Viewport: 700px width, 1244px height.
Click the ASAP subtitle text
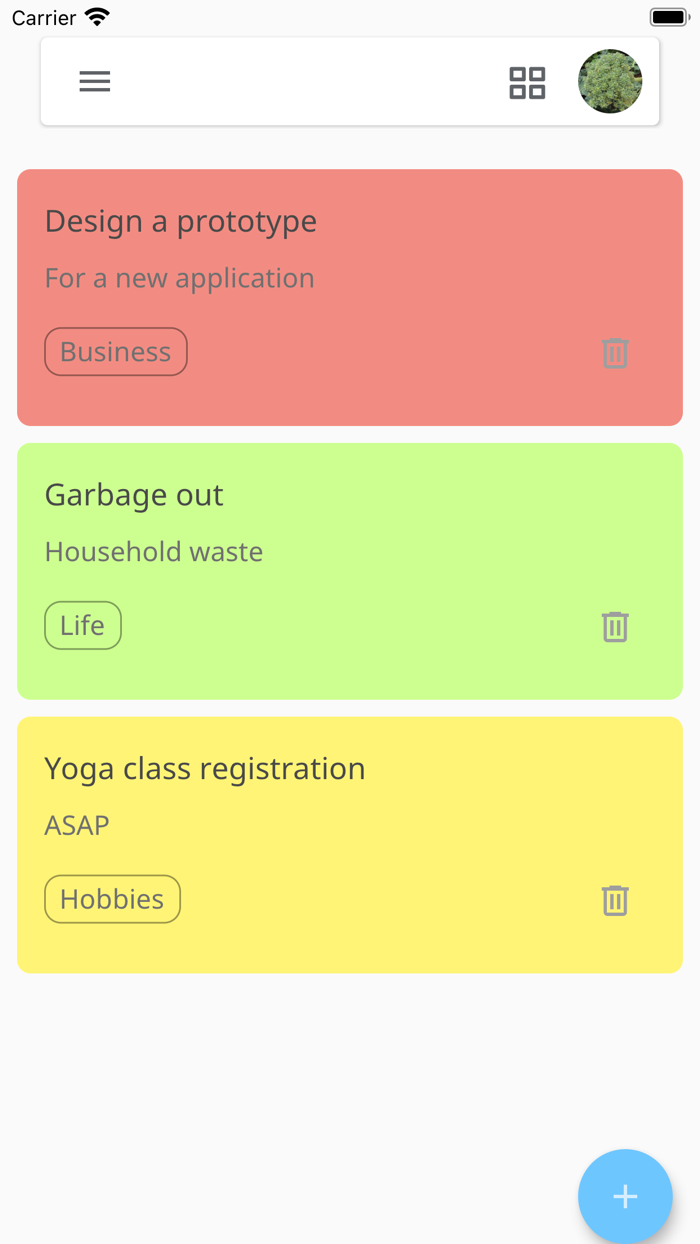coord(77,825)
